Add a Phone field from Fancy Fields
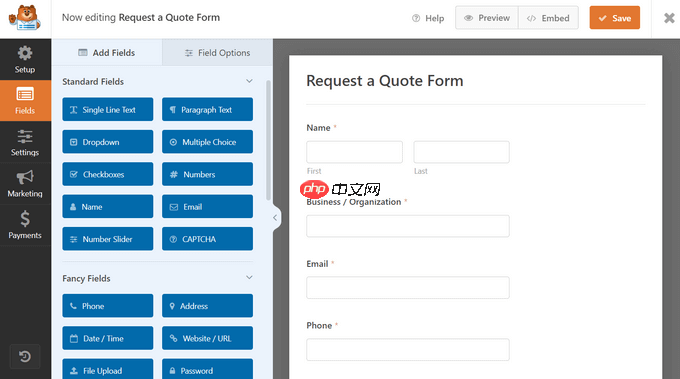Screen dimensions: 680x379 (108, 306)
